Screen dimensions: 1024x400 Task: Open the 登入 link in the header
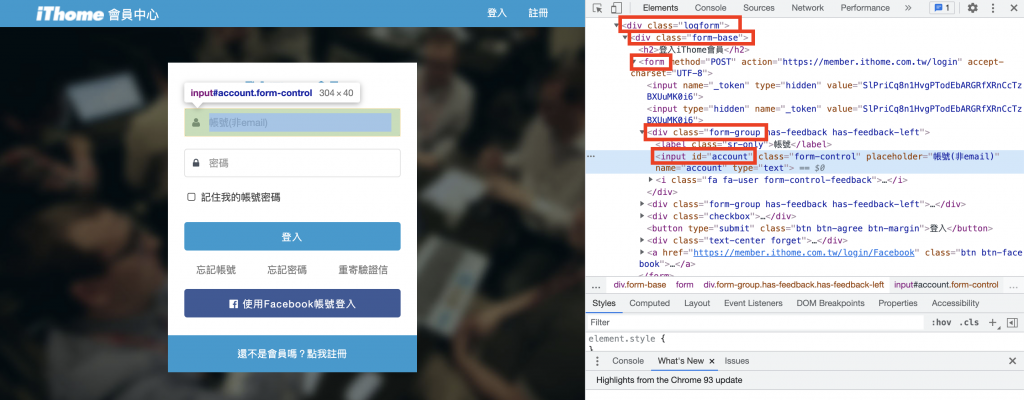(497, 13)
